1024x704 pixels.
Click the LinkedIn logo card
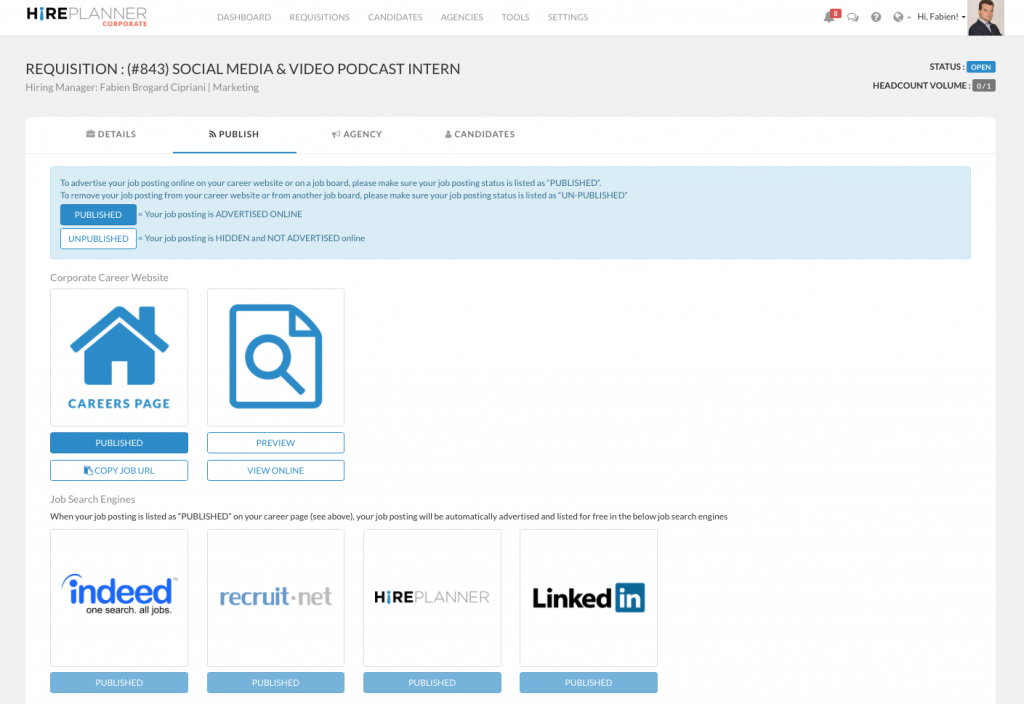coord(588,598)
